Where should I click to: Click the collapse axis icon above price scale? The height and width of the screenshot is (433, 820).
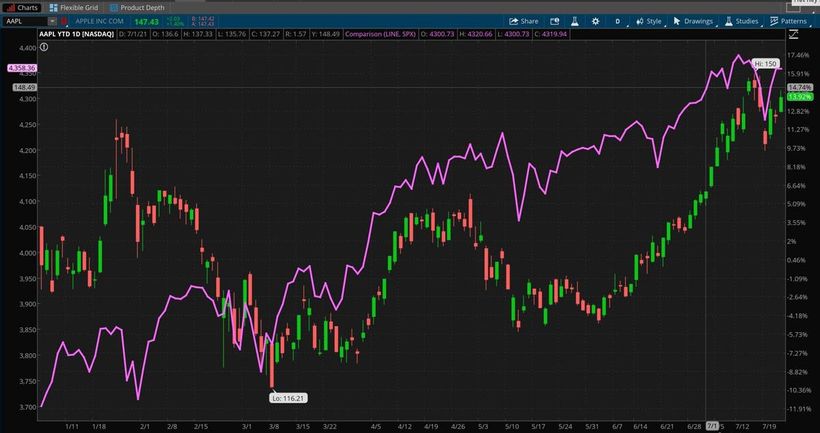click(793, 35)
